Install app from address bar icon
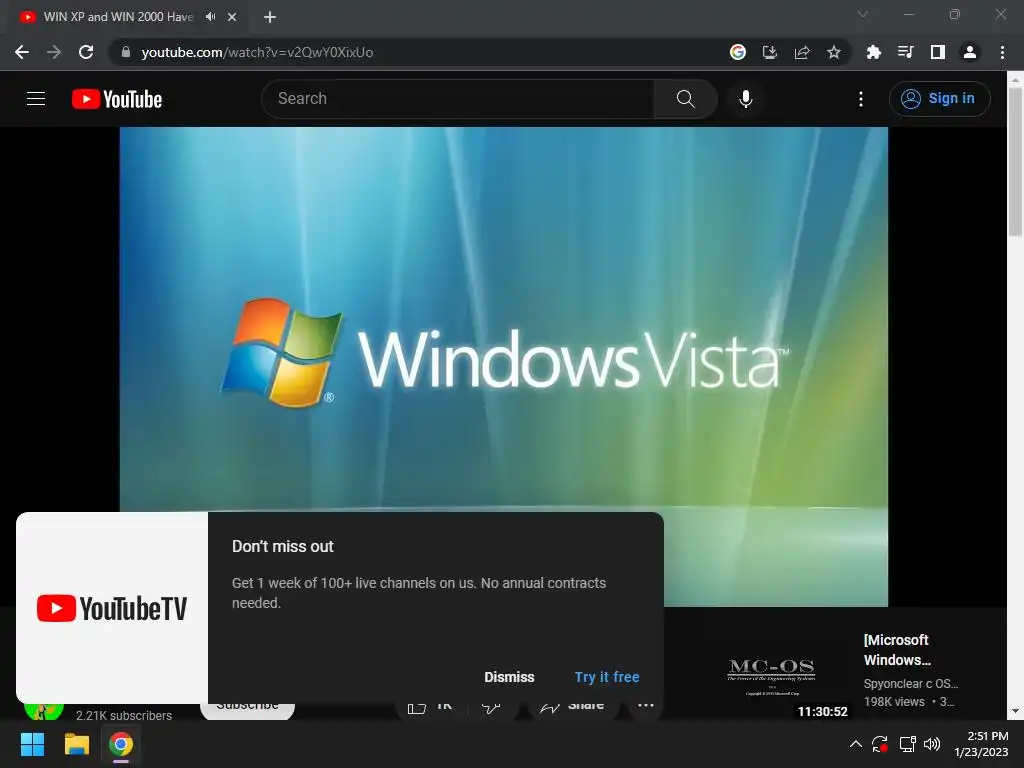Screen dimensions: 1024x768 point(770,52)
